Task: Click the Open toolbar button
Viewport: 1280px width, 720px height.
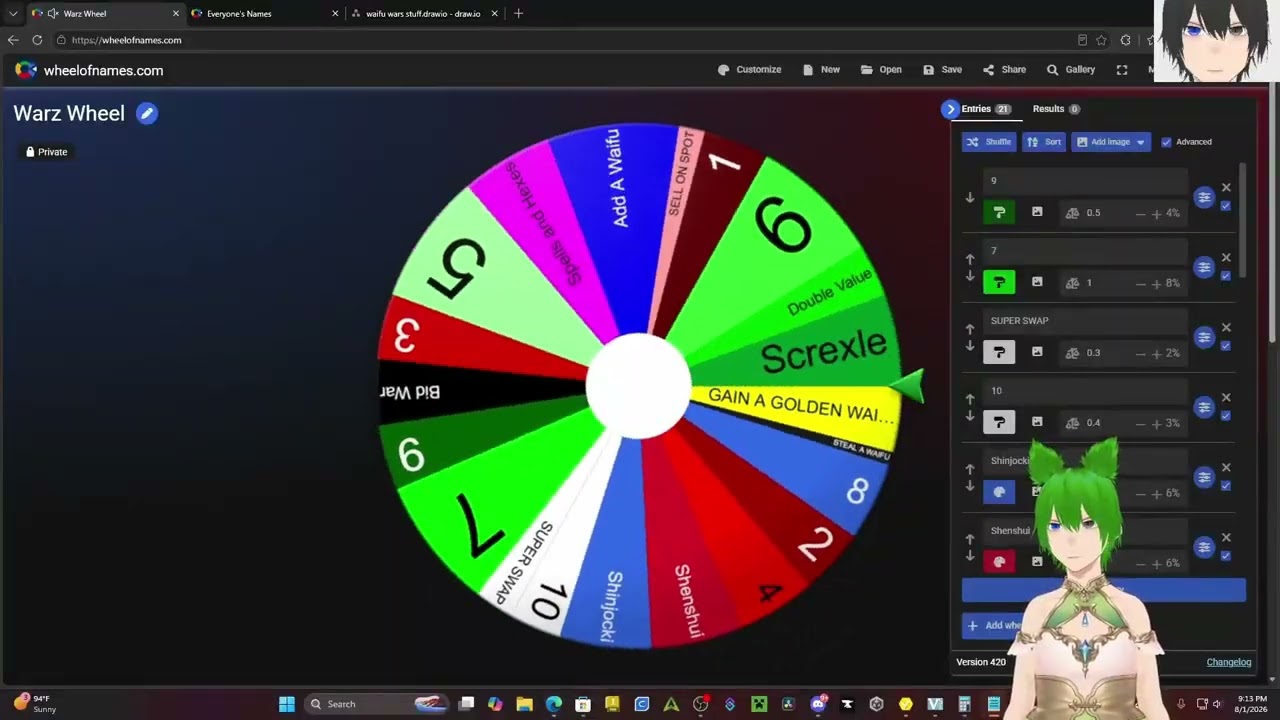Action: [881, 70]
